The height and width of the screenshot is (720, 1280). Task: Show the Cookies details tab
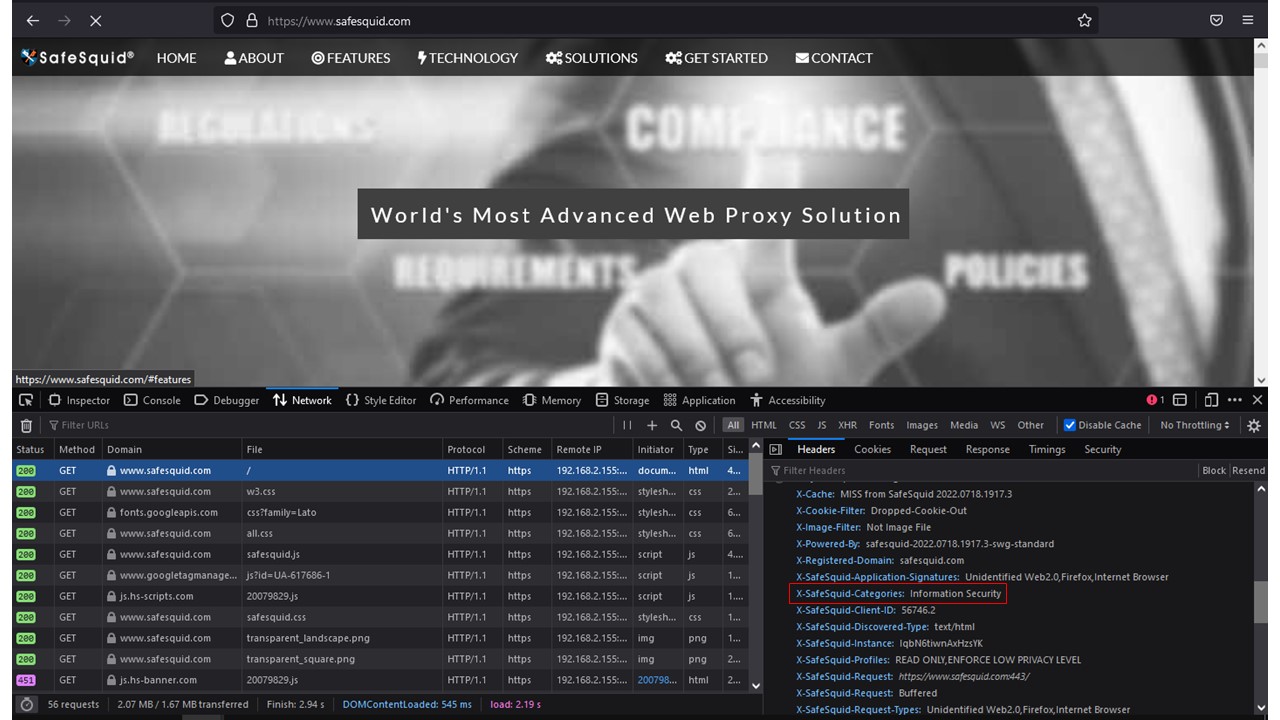point(872,450)
